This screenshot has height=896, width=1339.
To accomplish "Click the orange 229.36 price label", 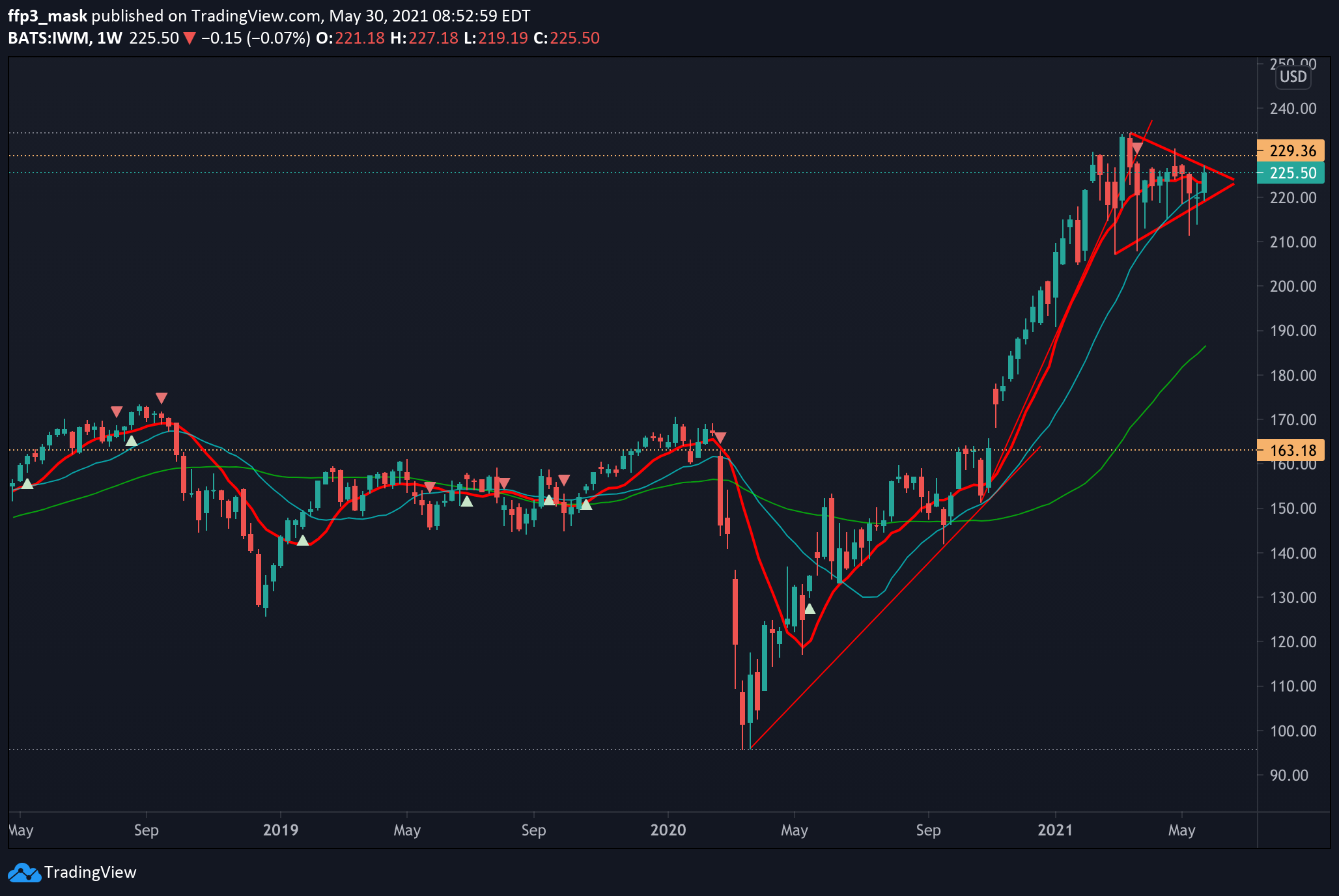I will (x=1290, y=151).
